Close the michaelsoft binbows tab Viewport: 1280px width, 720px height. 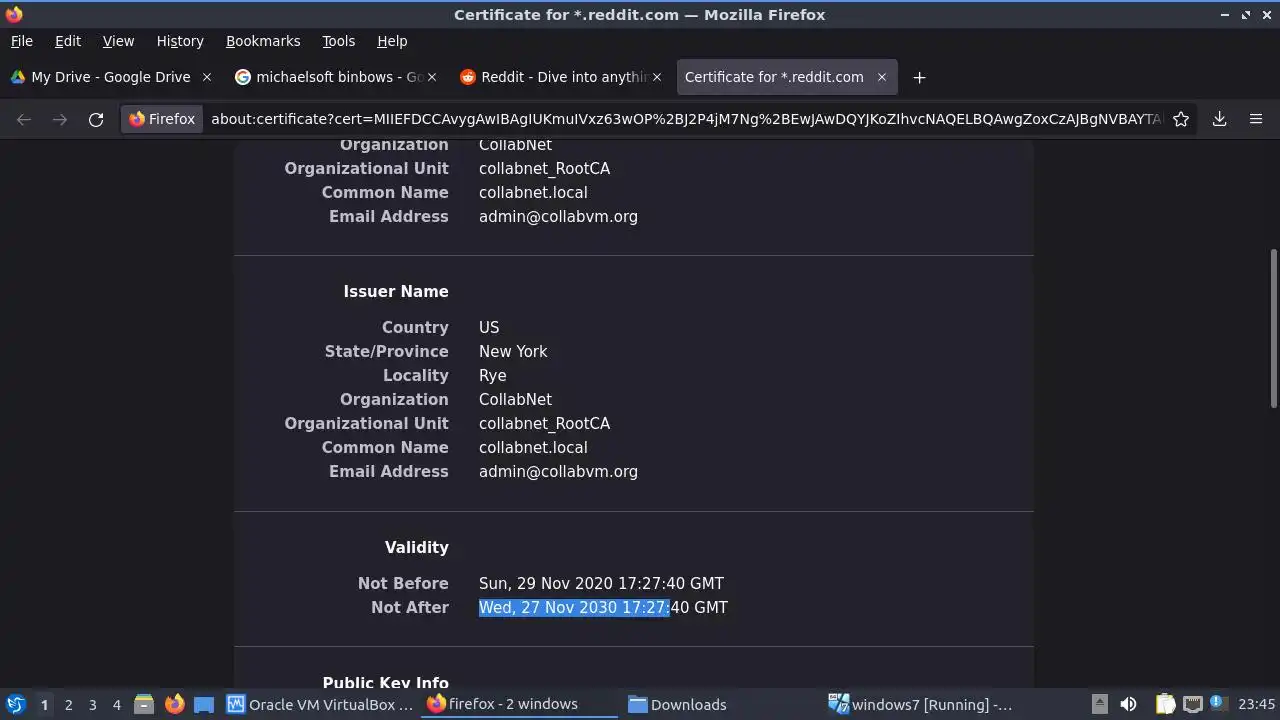click(x=432, y=77)
